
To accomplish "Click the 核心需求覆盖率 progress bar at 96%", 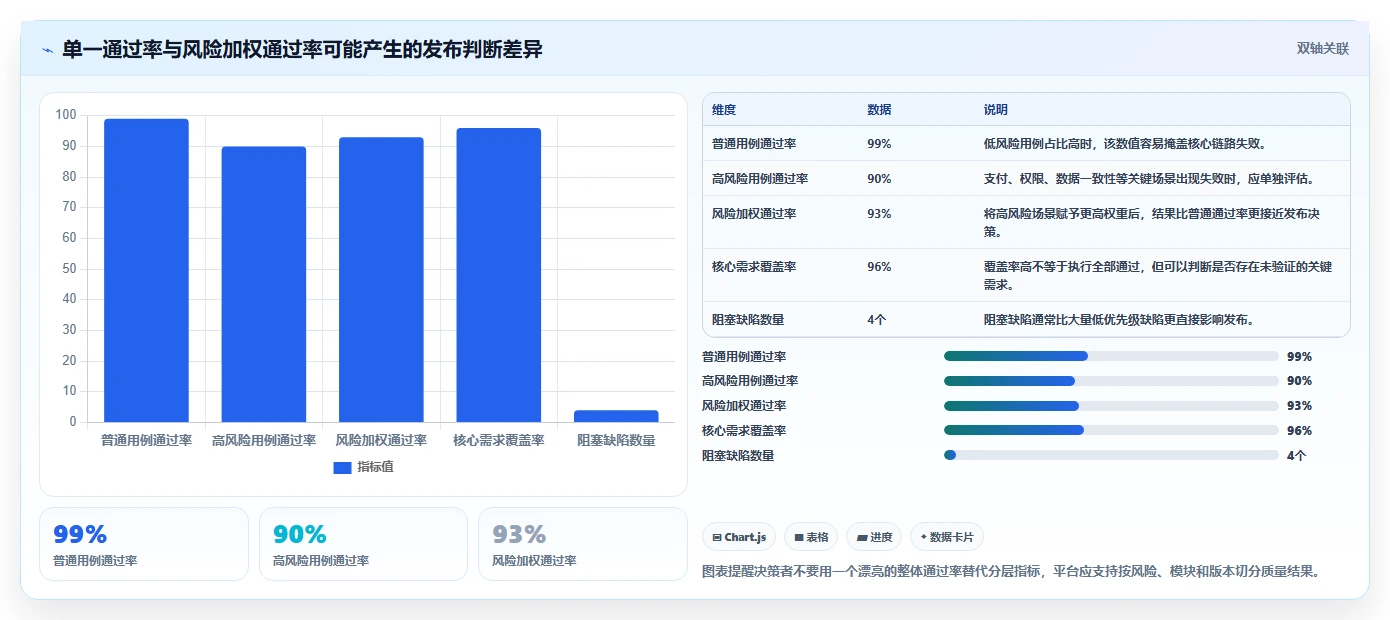I will [x=1111, y=430].
